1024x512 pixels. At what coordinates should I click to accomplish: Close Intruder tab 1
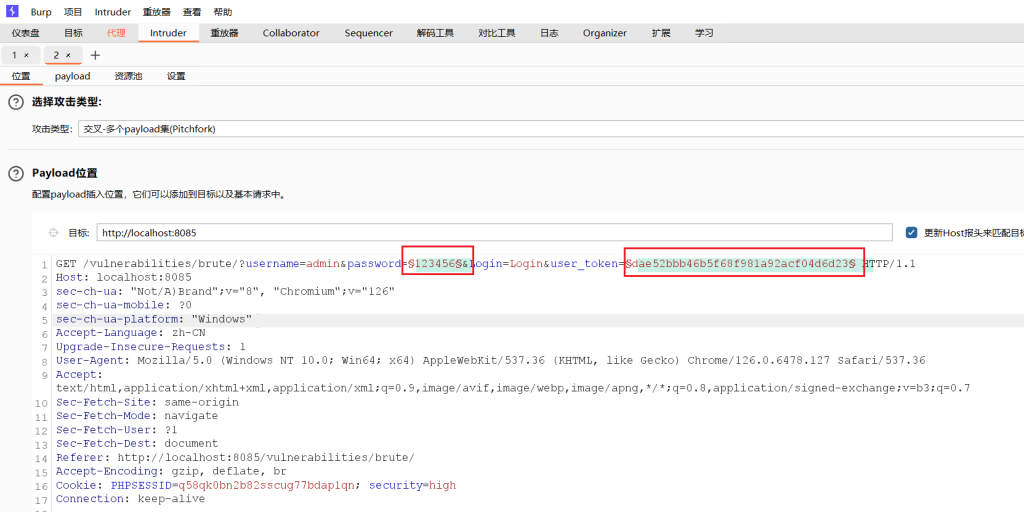26,55
